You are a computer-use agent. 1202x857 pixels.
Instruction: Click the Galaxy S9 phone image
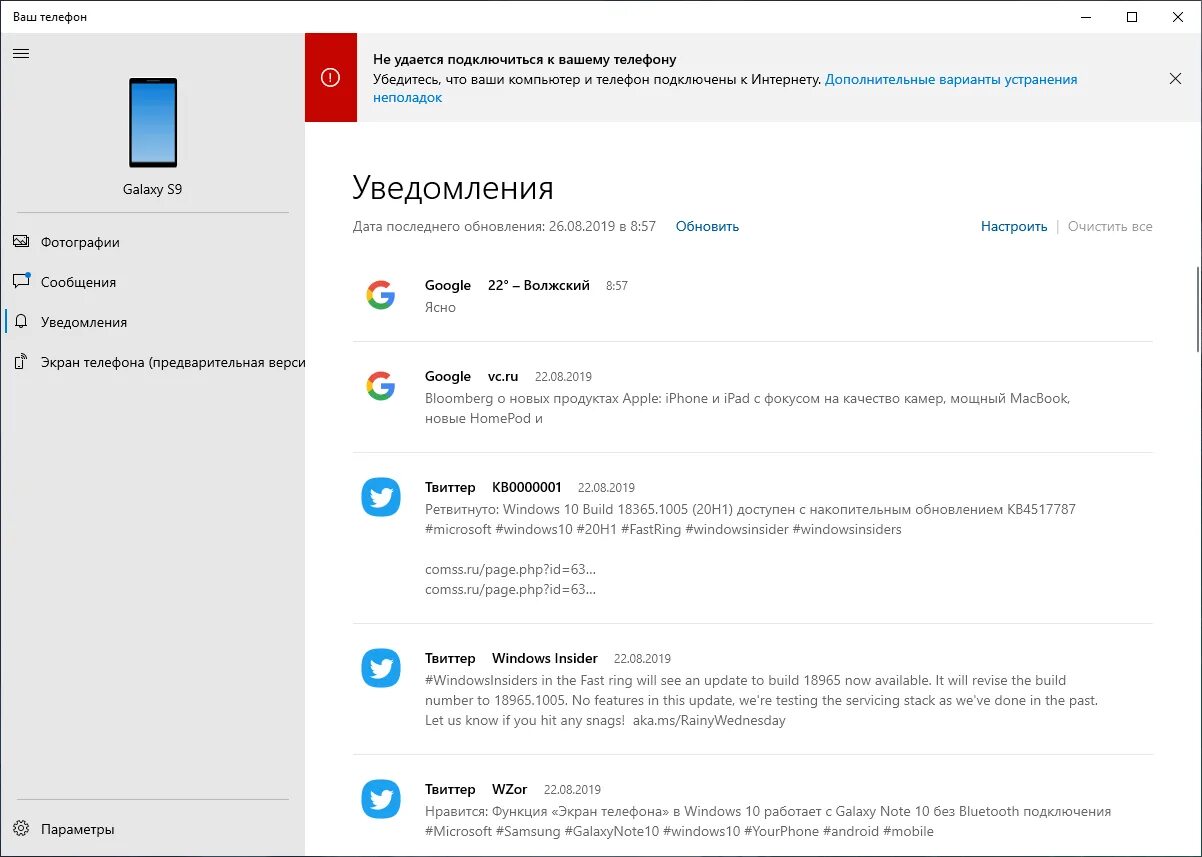pos(153,123)
